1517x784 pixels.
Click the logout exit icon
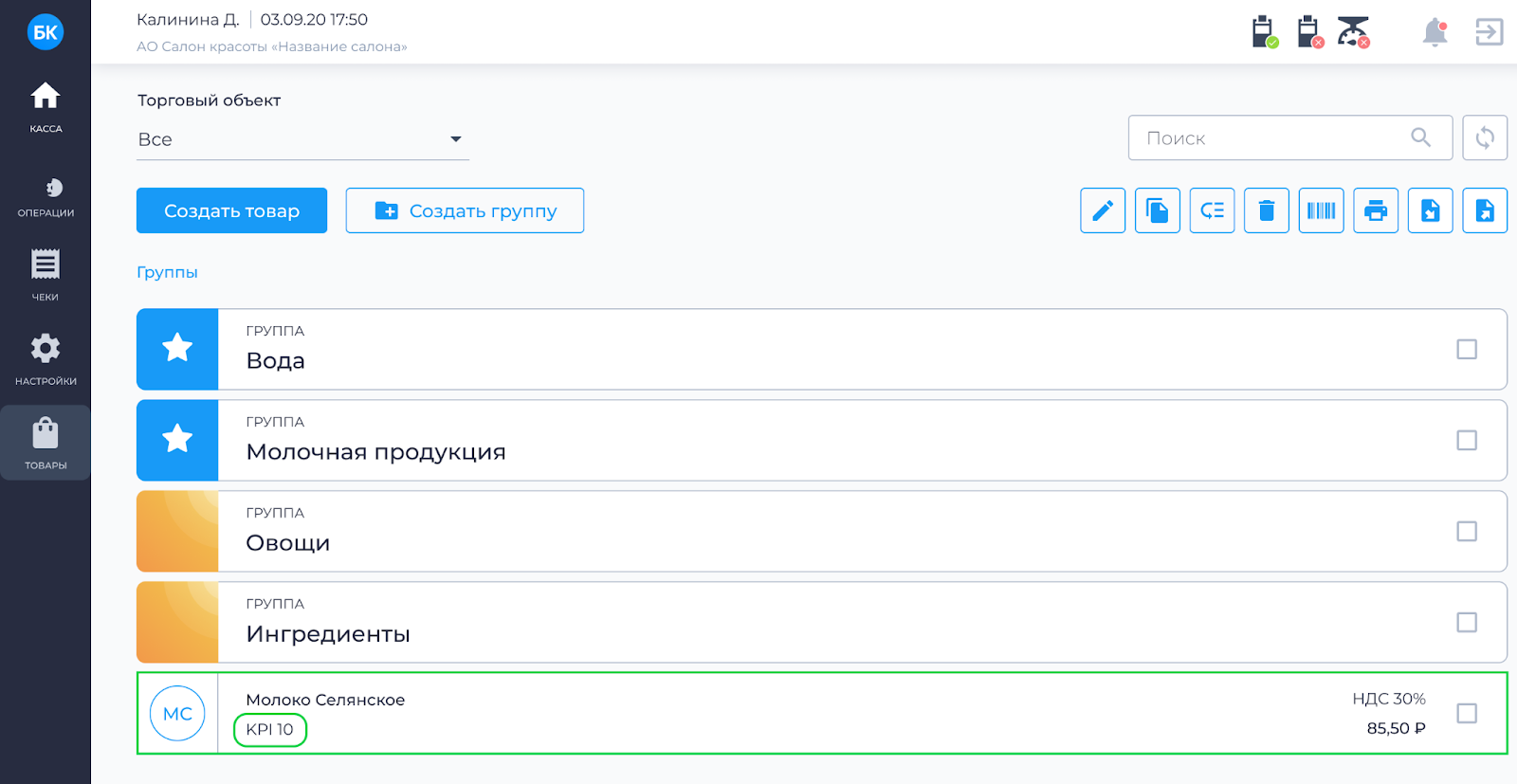coord(1489,32)
